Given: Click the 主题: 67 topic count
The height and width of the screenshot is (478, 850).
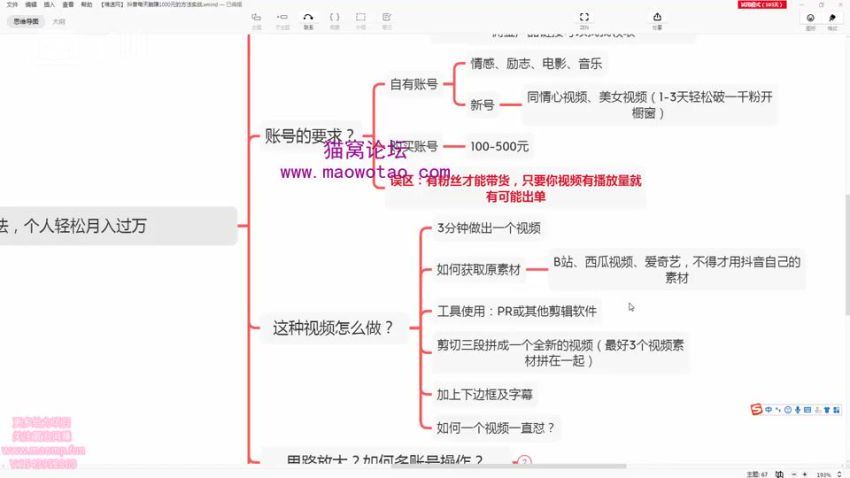Looking at the screenshot, I should [x=757, y=475].
